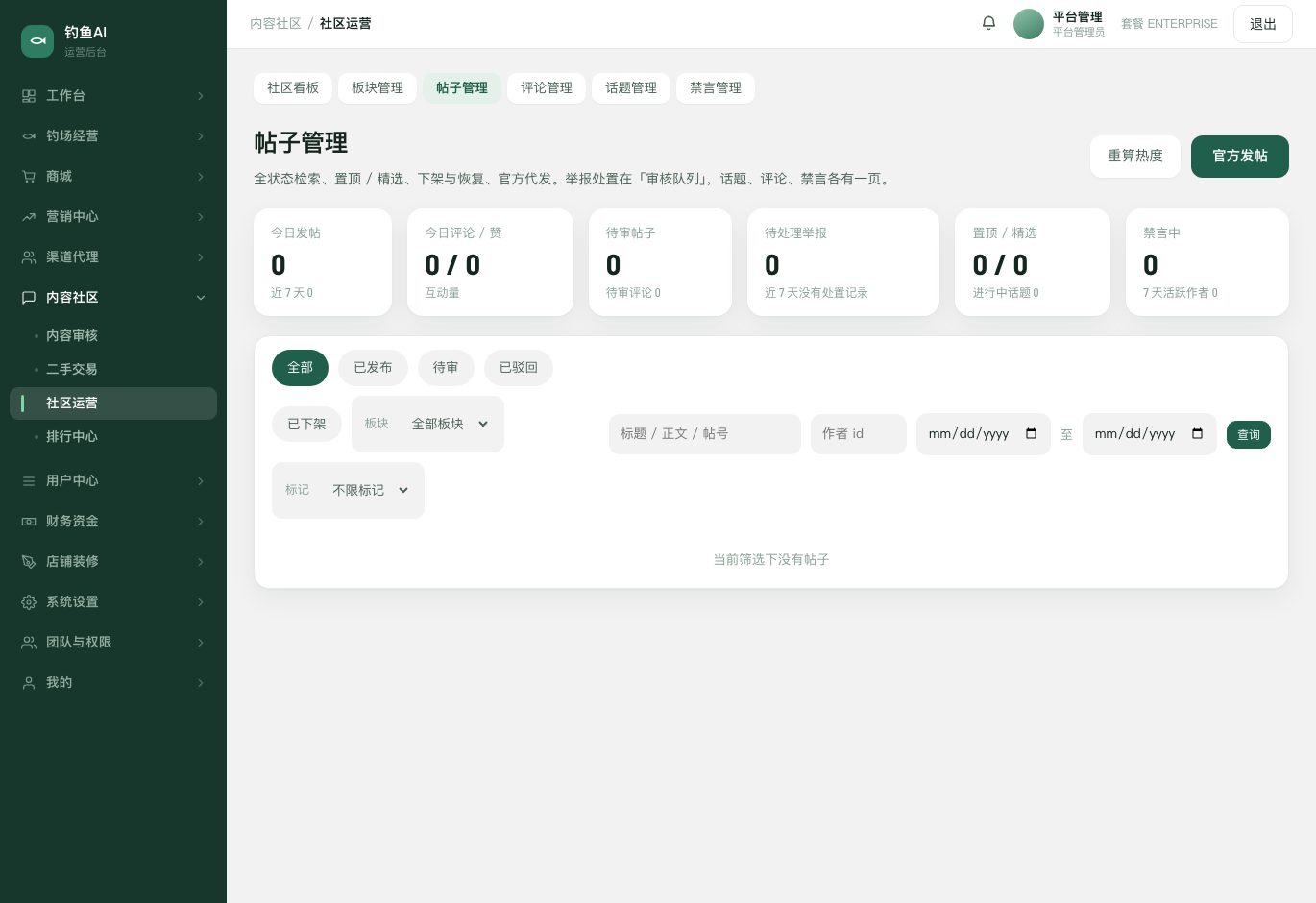Filter posts by 已驳回 status
This screenshot has height=903, width=1316.
(x=519, y=368)
